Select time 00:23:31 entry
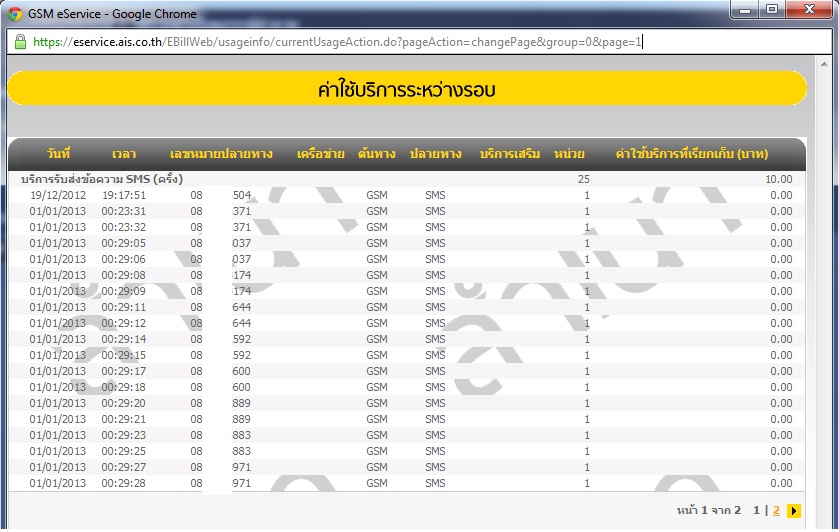839x532 pixels. (124, 211)
